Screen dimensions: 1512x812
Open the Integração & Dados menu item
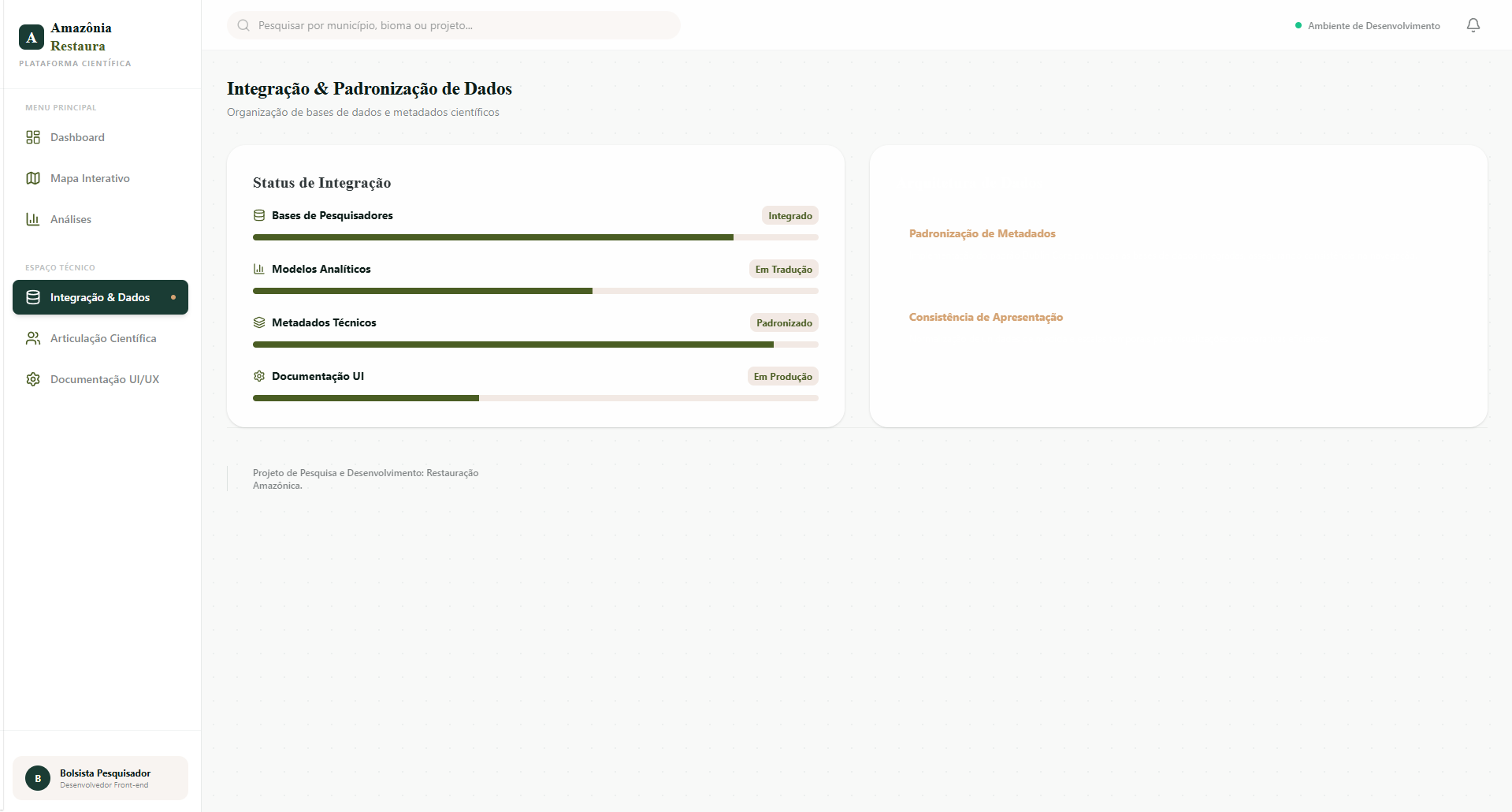(100, 297)
